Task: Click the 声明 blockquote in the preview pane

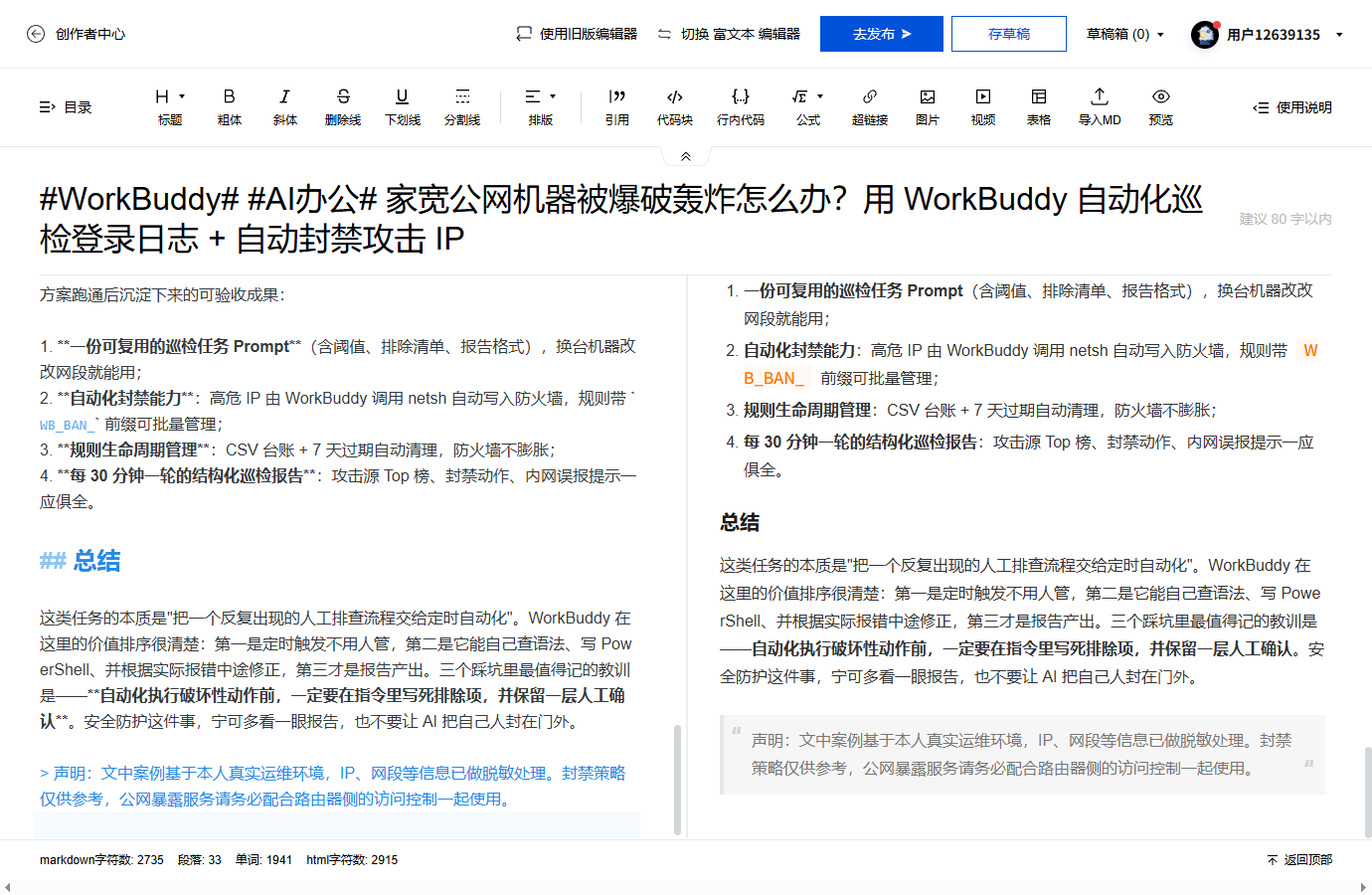Action: 1022,755
